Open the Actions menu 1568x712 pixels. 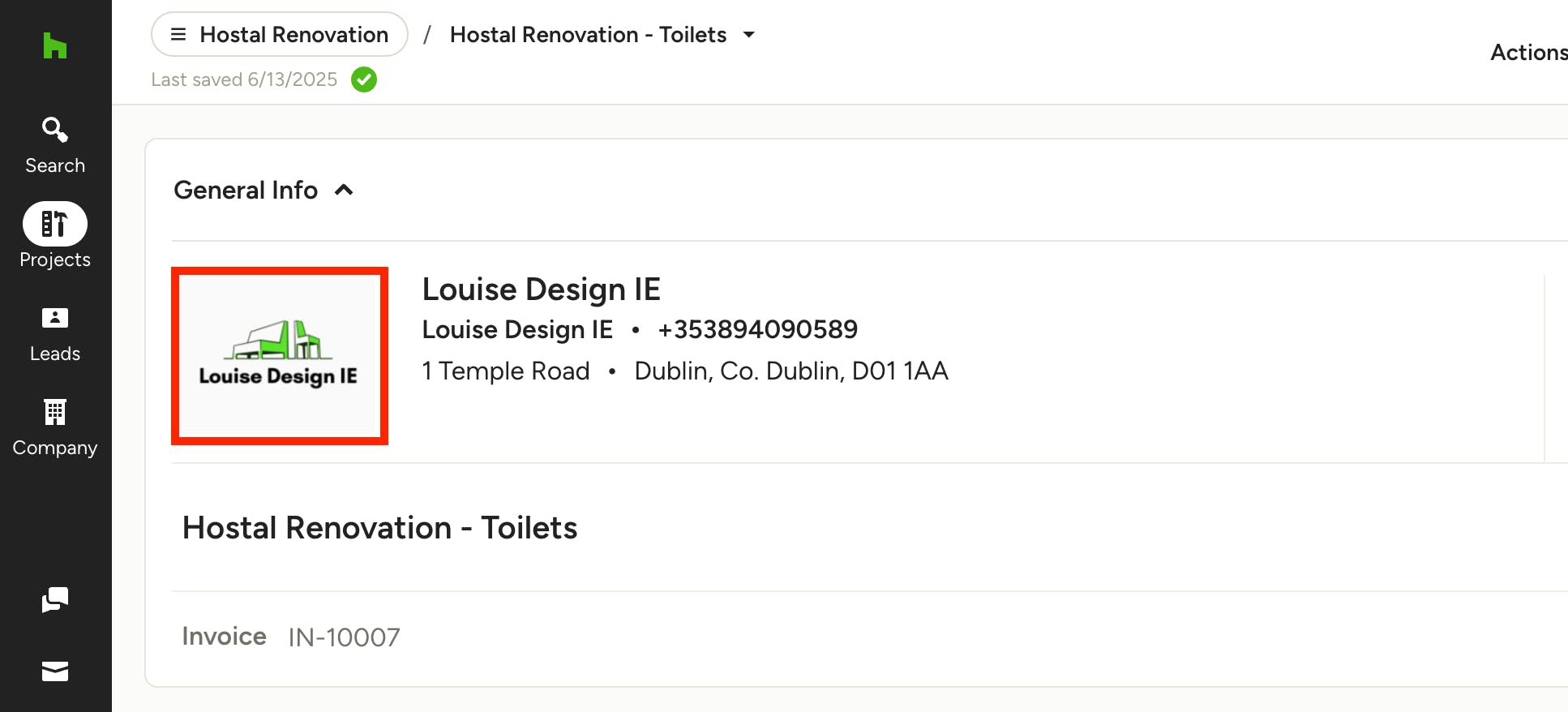[1528, 52]
